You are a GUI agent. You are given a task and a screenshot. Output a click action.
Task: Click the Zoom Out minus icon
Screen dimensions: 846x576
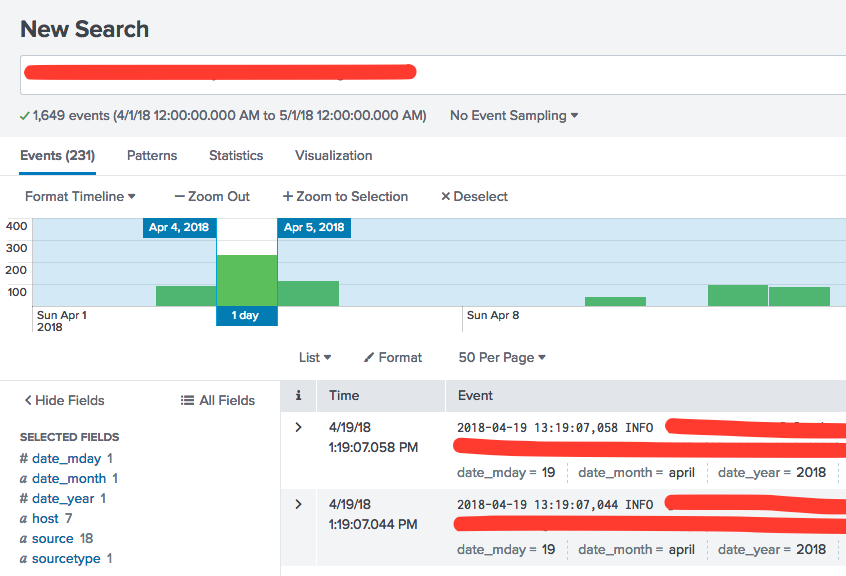(x=180, y=197)
